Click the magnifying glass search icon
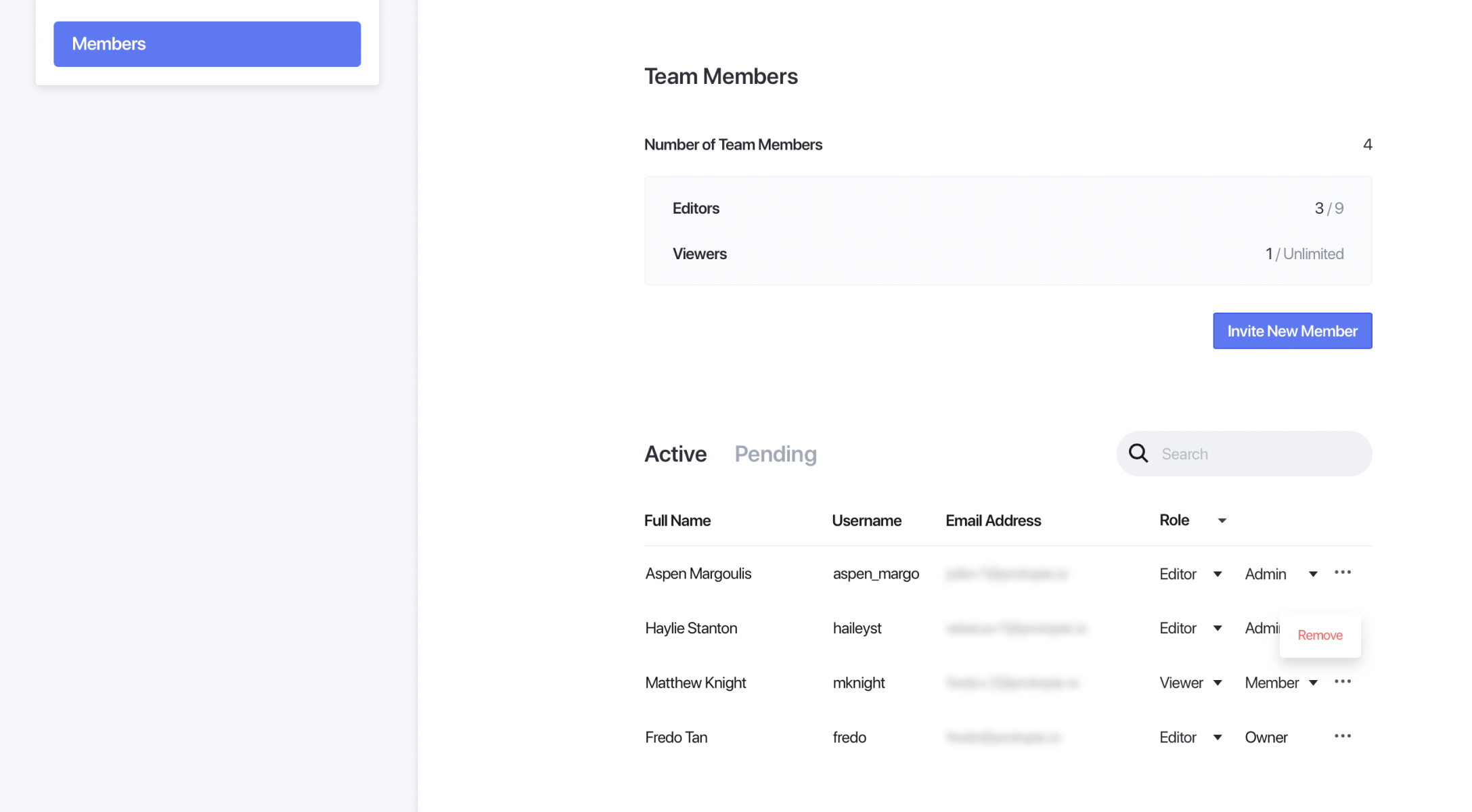The height and width of the screenshot is (812, 1472). 1138,453
